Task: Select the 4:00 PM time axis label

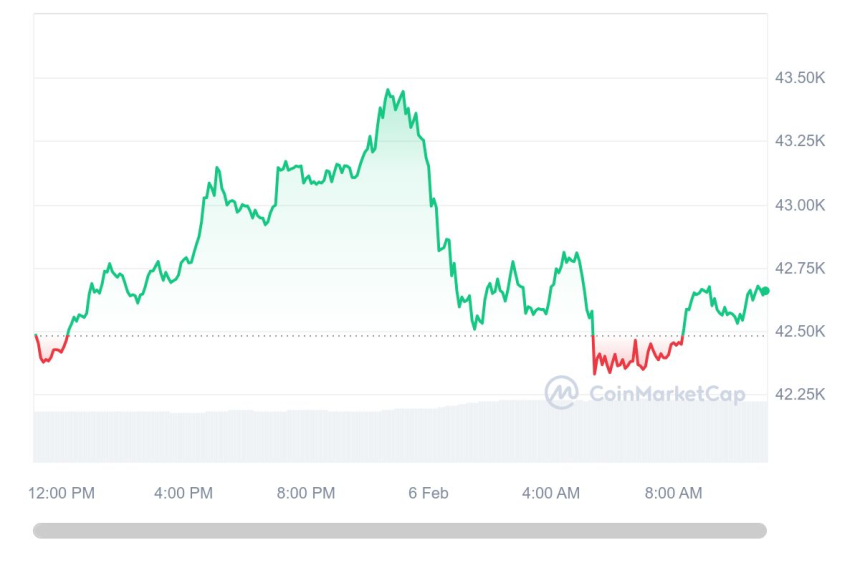Action: click(183, 493)
